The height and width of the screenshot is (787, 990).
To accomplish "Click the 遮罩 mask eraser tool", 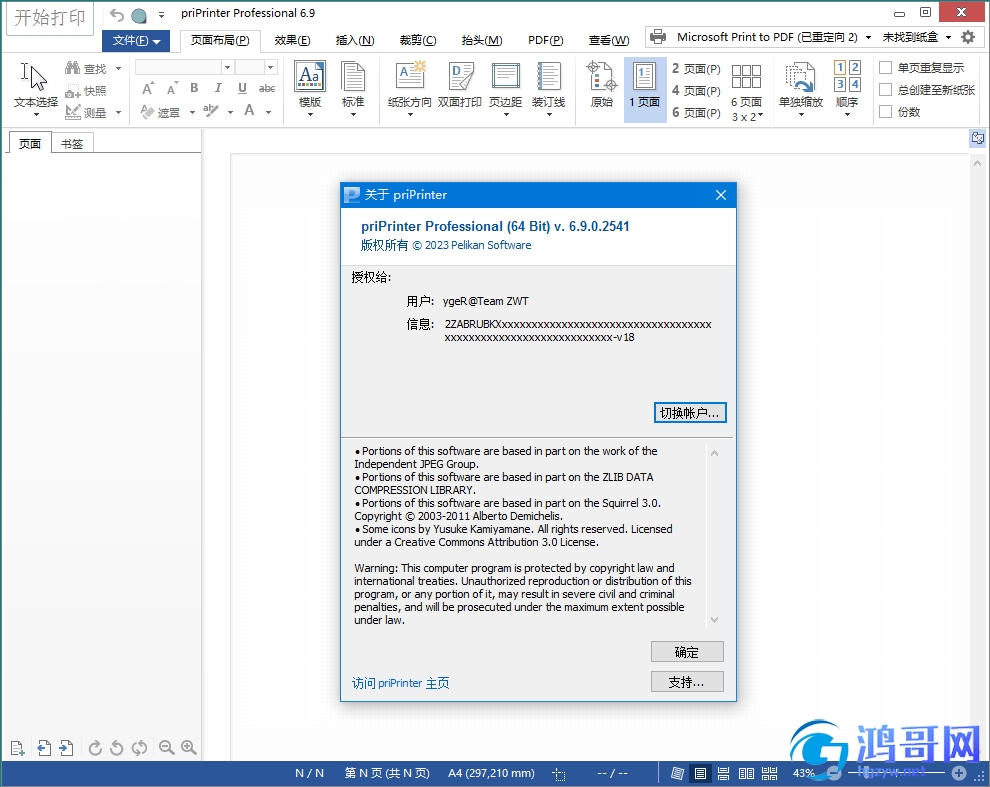I will (160, 112).
